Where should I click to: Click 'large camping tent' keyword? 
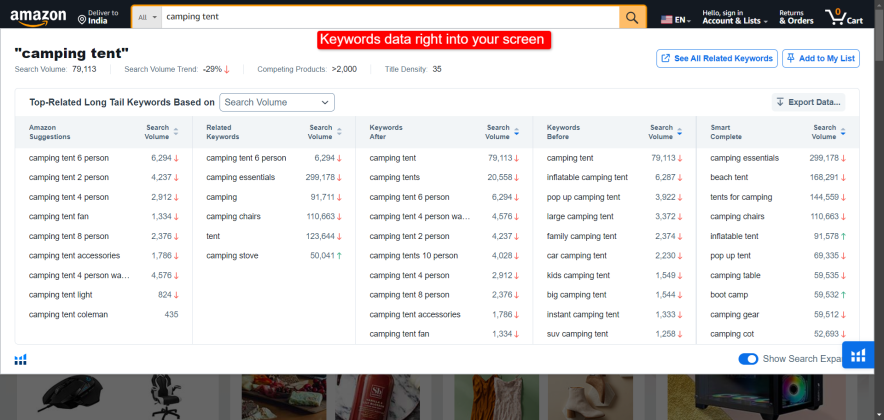click(580, 216)
